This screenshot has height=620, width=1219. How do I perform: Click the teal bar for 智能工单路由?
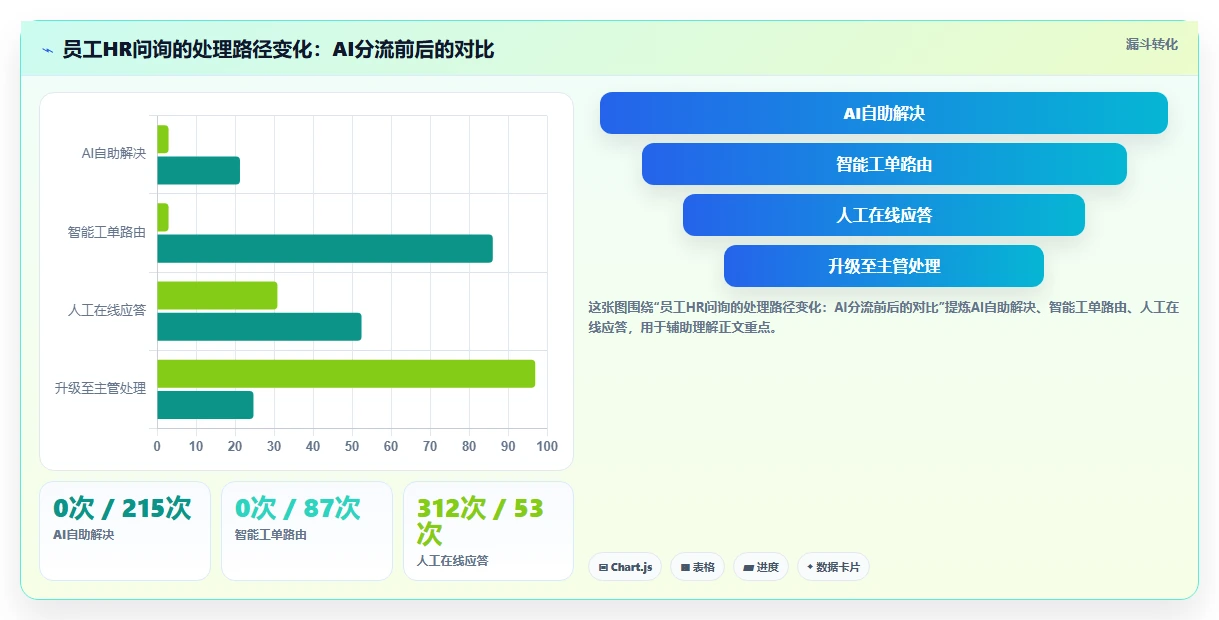point(325,248)
